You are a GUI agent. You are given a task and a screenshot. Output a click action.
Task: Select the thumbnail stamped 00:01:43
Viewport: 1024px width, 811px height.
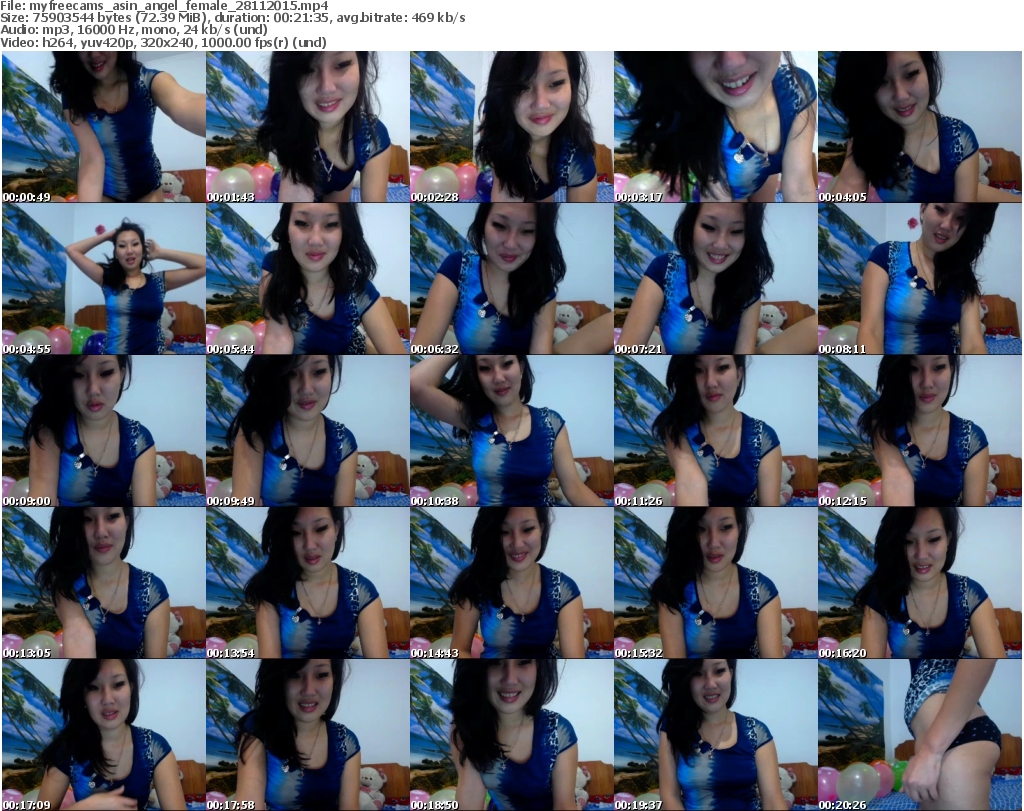pos(308,127)
